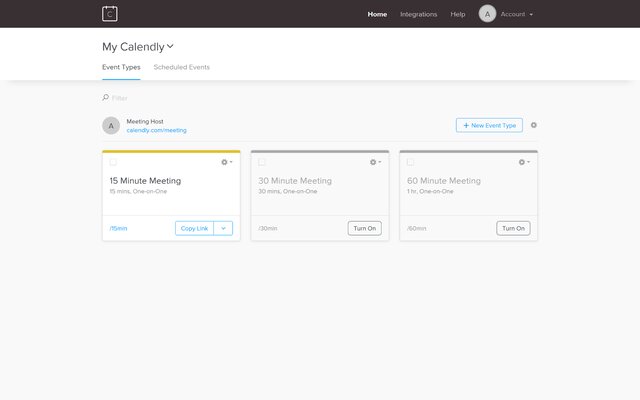Open the gear settings beside New Event Type
Image resolution: width=640 pixels, height=400 pixels.
[533, 125]
